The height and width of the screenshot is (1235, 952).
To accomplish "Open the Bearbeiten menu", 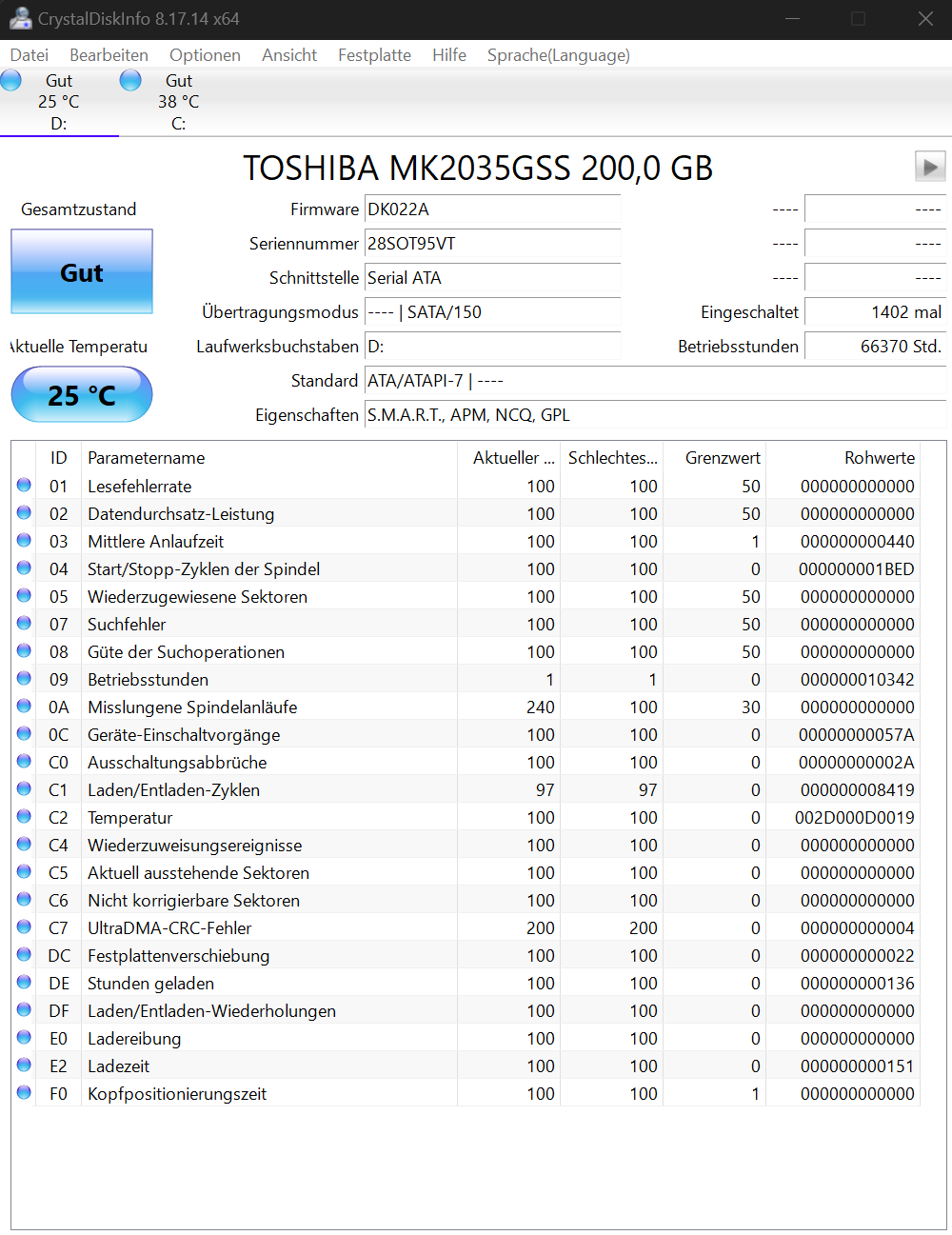I will pyautogui.click(x=109, y=55).
